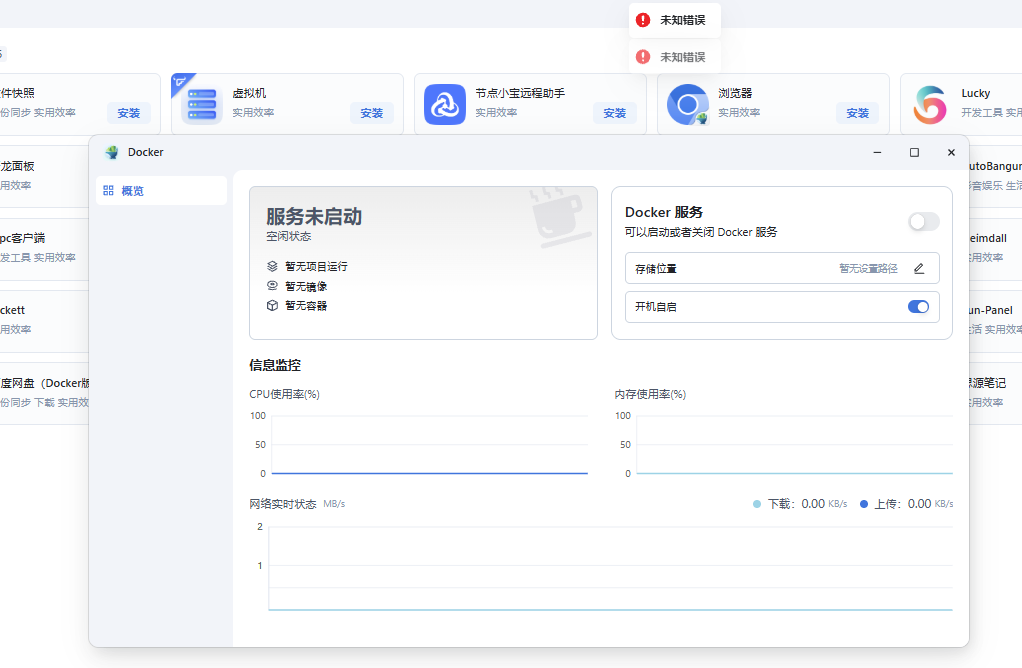
Task: Click the cube icon beside 暂无容器
Action: tap(272, 305)
